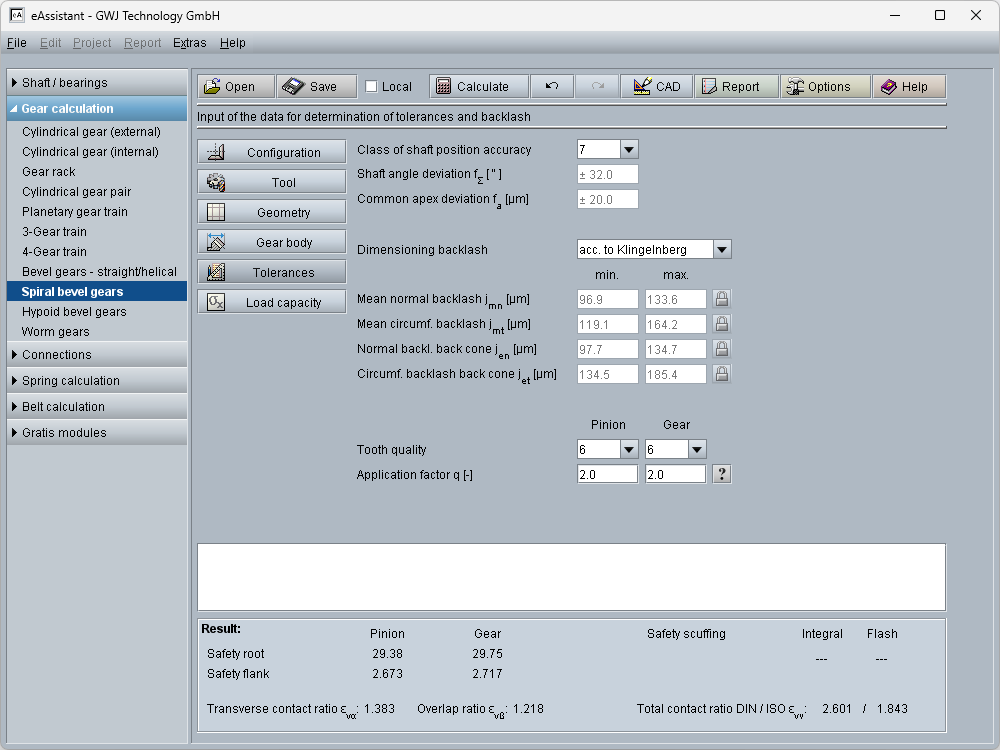Open the Options settings button
Screen dimensions: 1000x750
[x=824, y=87]
